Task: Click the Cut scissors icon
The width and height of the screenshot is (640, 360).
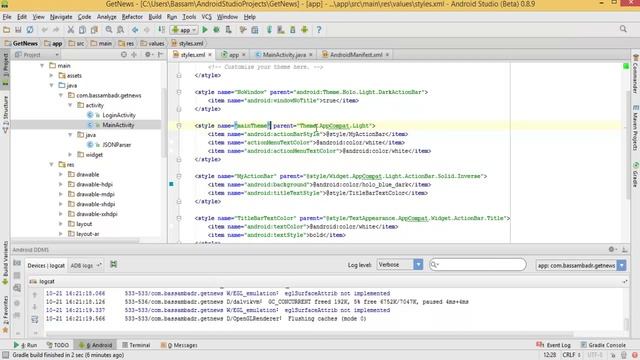Action: [71, 30]
